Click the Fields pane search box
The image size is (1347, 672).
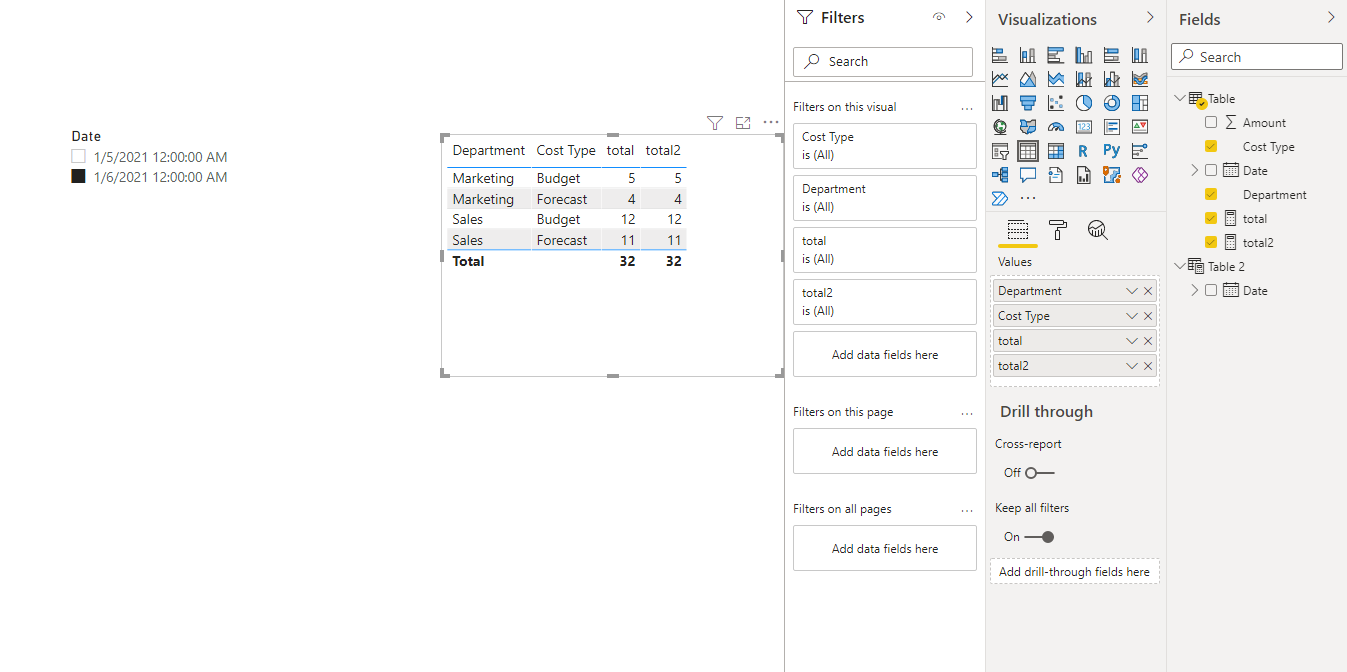1257,57
